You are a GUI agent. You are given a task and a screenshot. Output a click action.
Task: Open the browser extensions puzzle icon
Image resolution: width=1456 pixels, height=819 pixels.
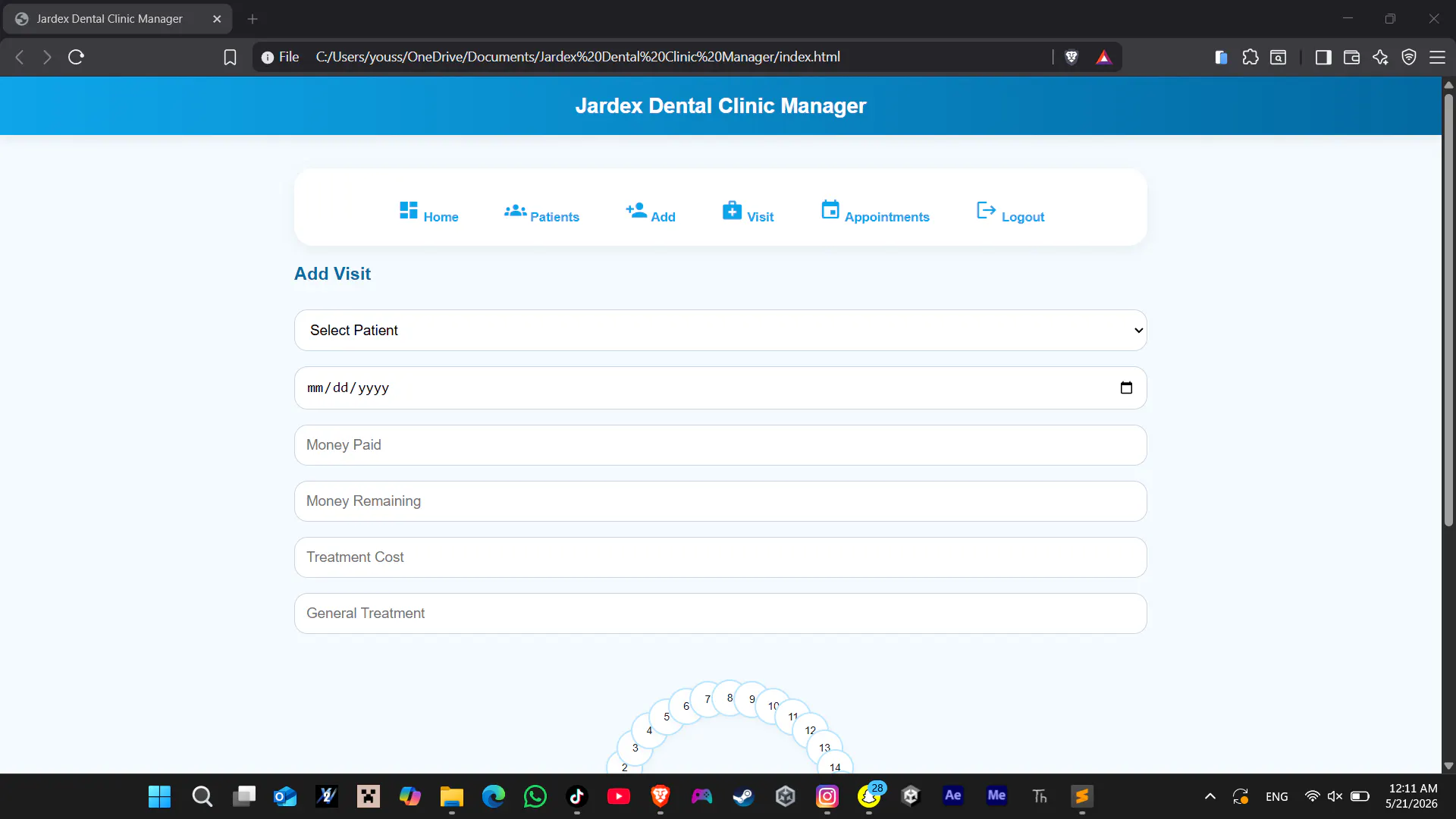coord(1250,57)
